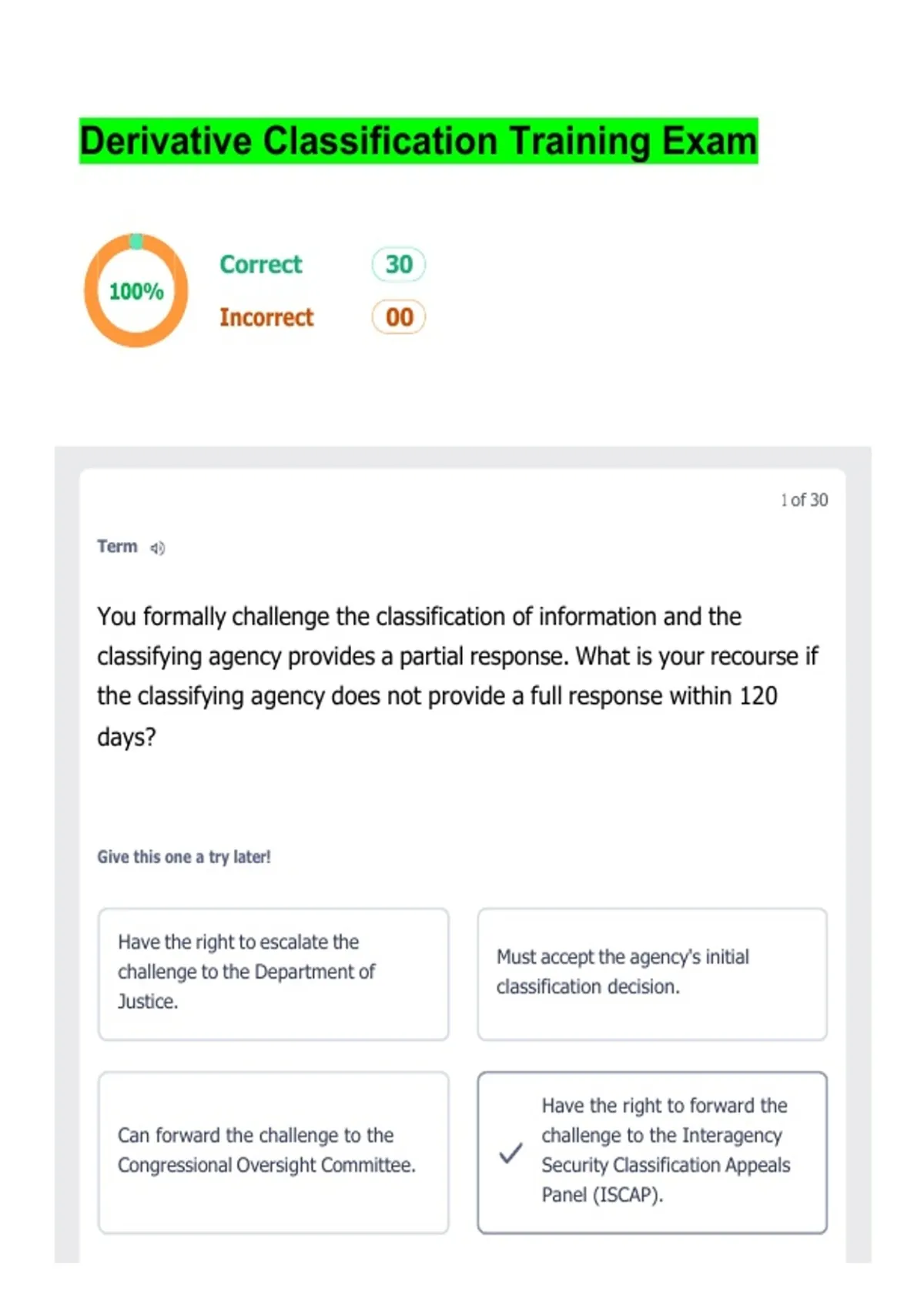Click the orange circular progress ring
Screen dimensions: 924x1309
pyautogui.click(x=92, y=292)
